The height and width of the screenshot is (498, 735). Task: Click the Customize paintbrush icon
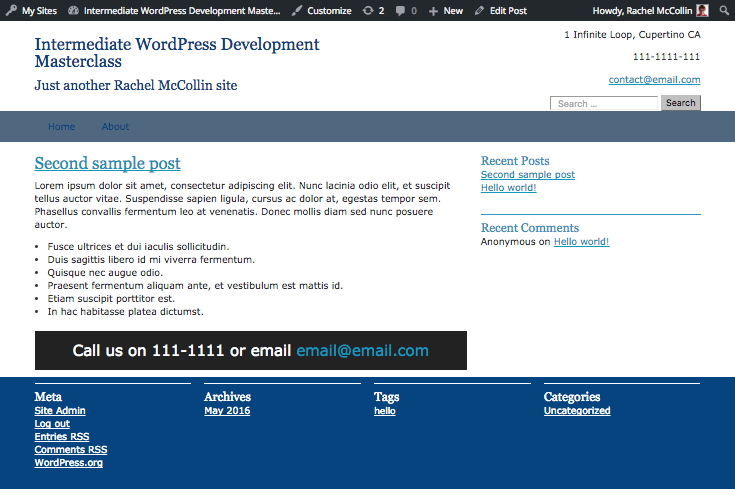coord(296,10)
